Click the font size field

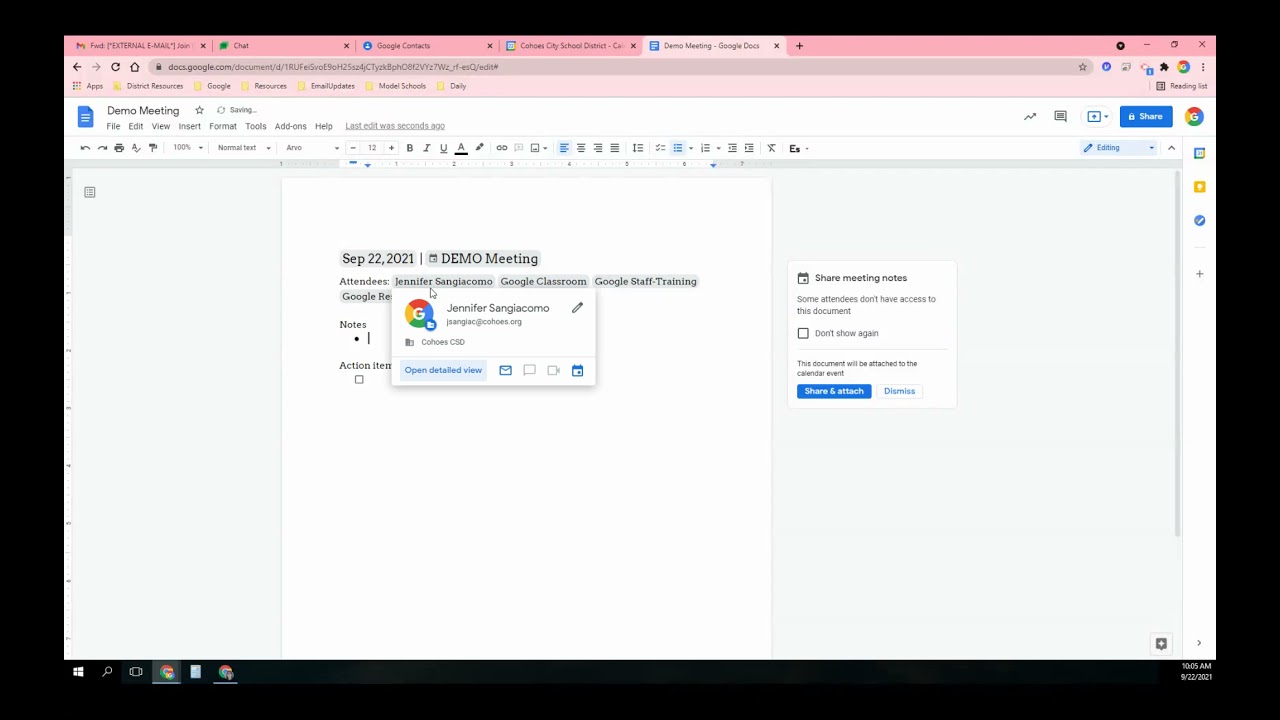(x=372, y=148)
